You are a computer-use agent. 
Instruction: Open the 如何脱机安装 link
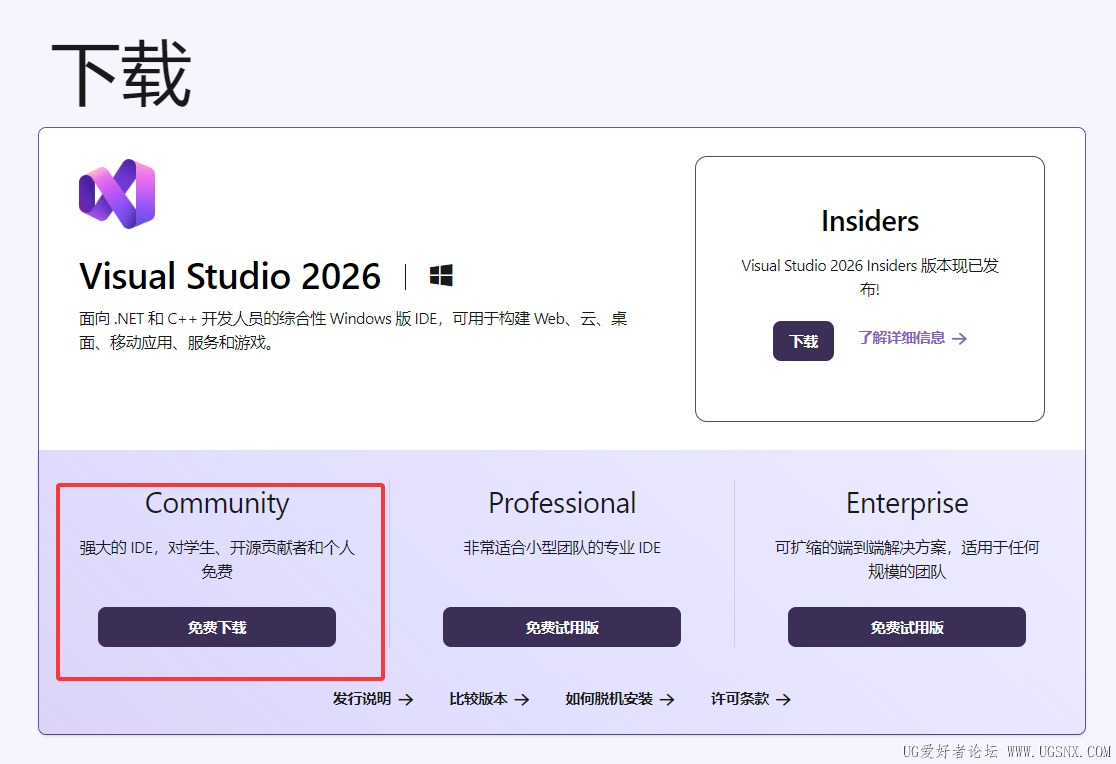(620, 699)
